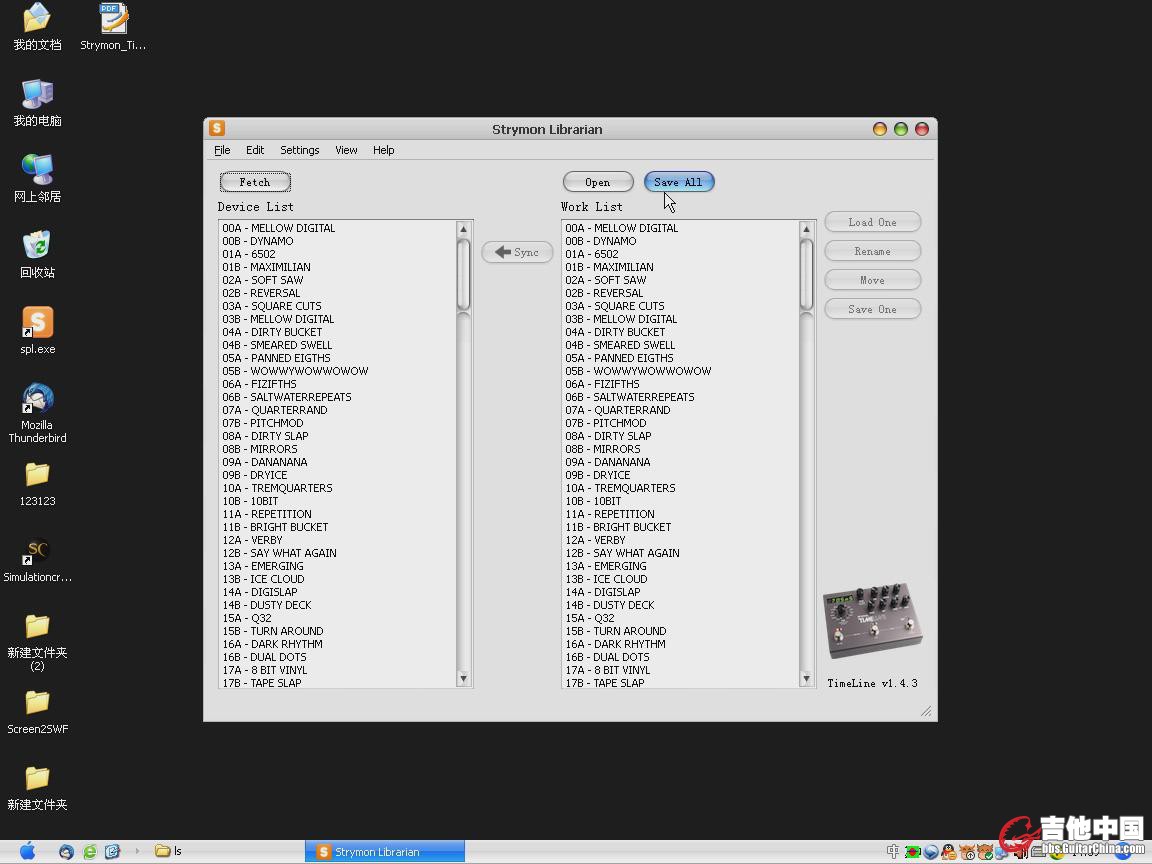Click Device List scrollbar up arrow
1152x864 pixels.
coord(464,229)
